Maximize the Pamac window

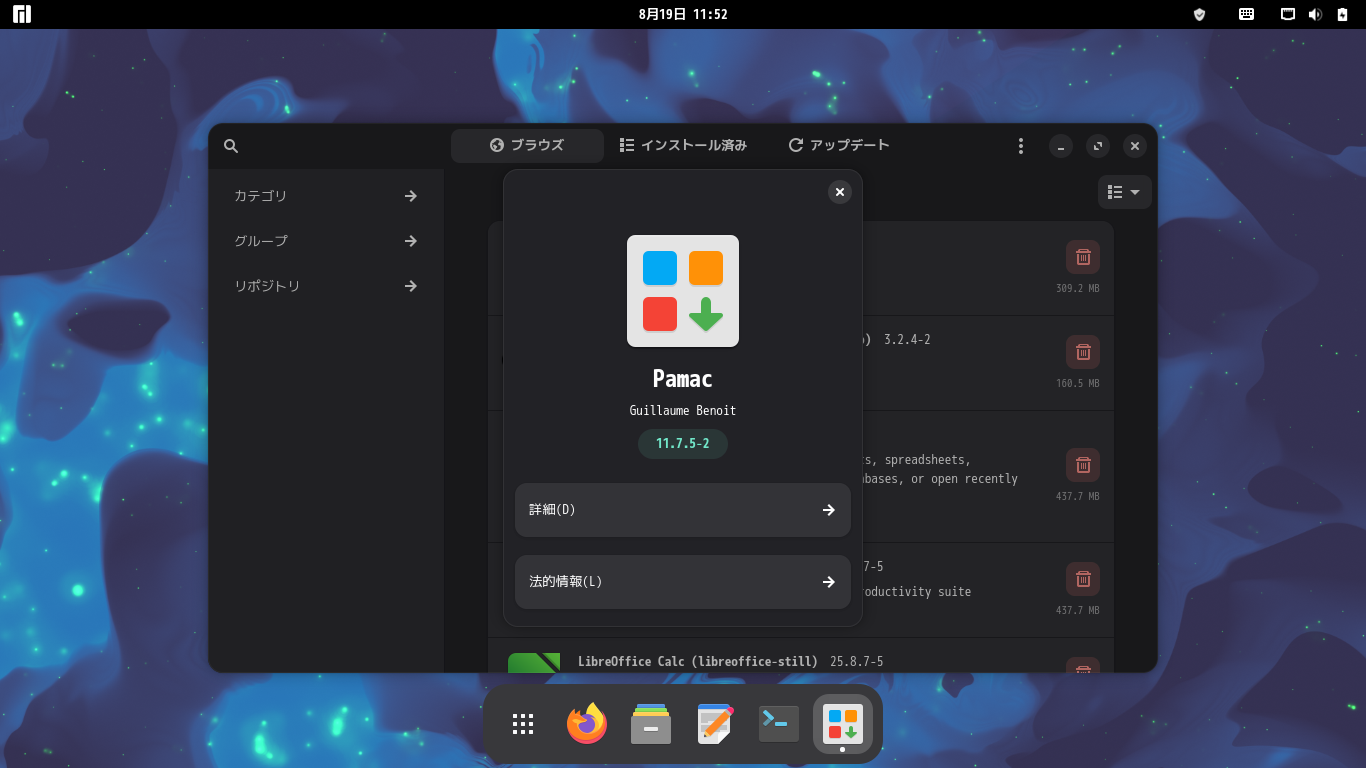tap(1098, 146)
